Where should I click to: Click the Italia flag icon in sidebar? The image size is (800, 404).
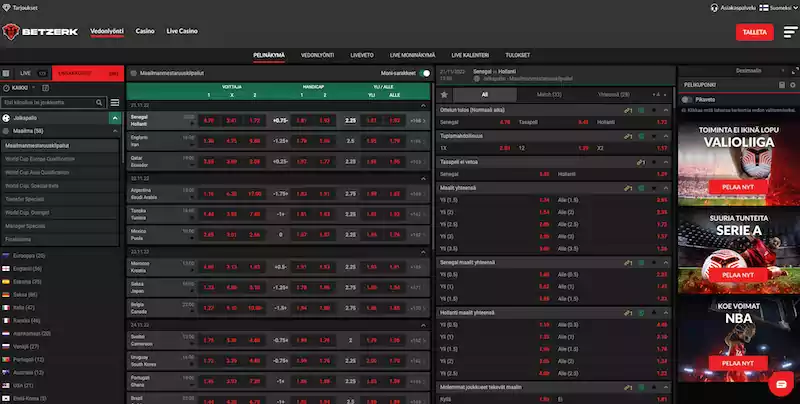point(6,308)
